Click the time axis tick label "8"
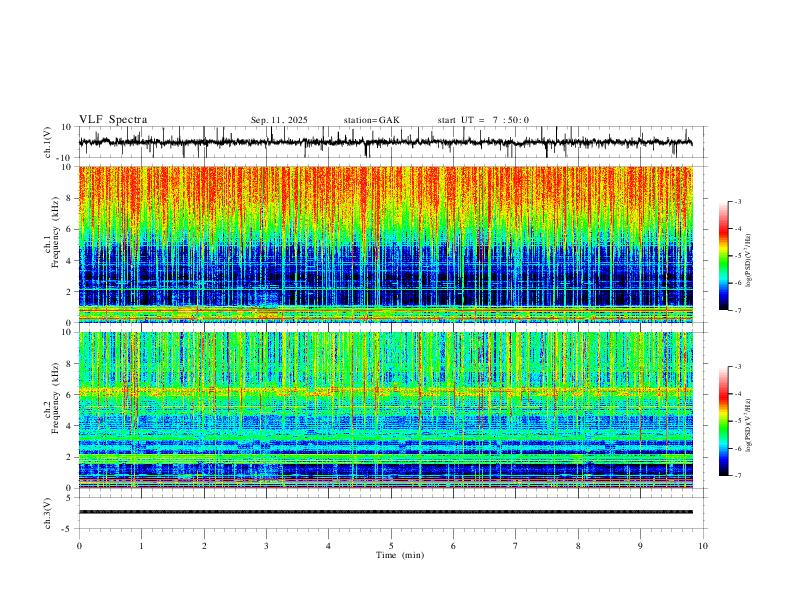 click(x=578, y=546)
